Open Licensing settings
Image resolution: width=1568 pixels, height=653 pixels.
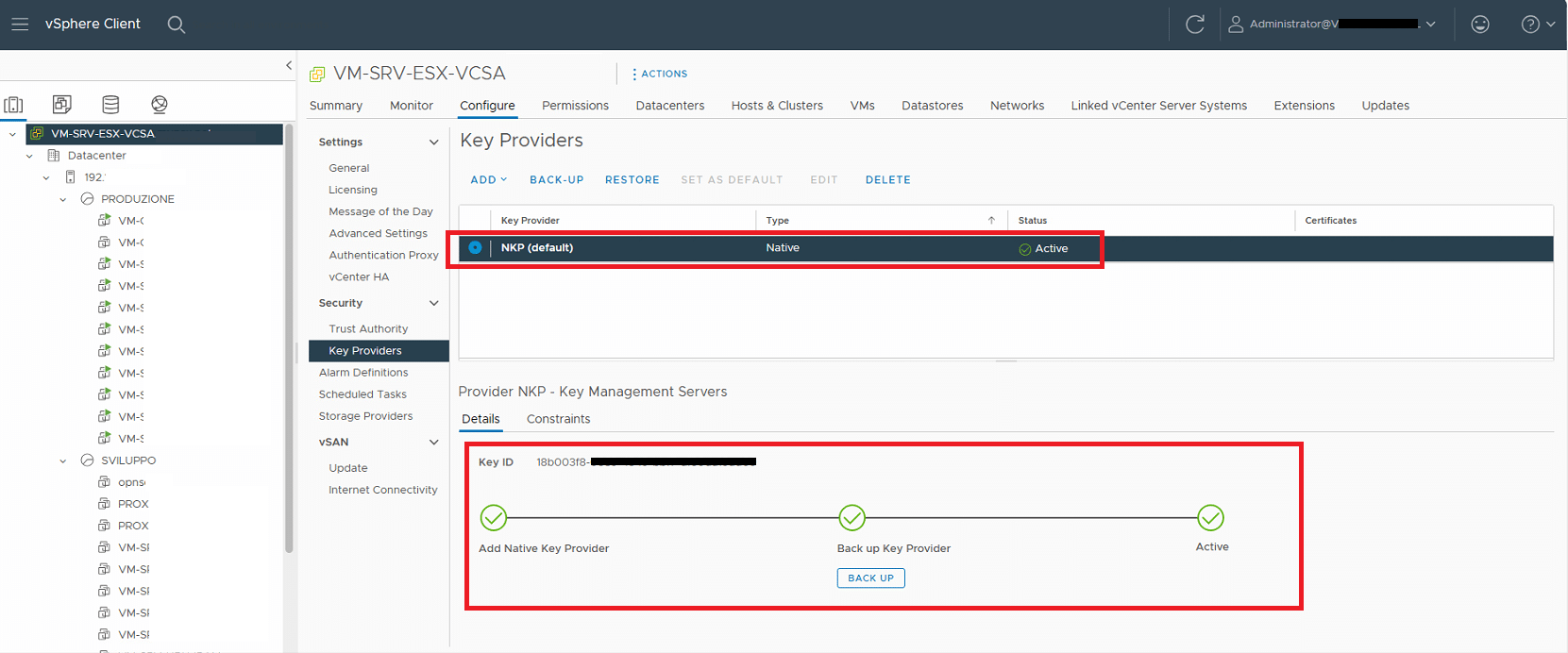click(353, 190)
